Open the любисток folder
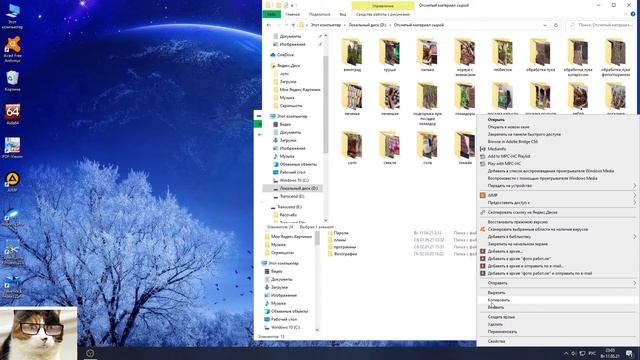640x360 pixels. click(x=502, y=55)
